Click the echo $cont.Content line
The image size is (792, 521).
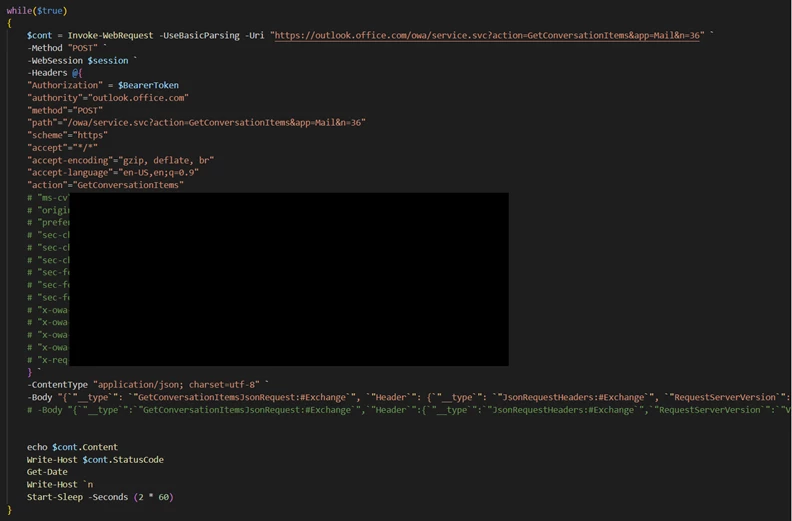coord(72,447)
